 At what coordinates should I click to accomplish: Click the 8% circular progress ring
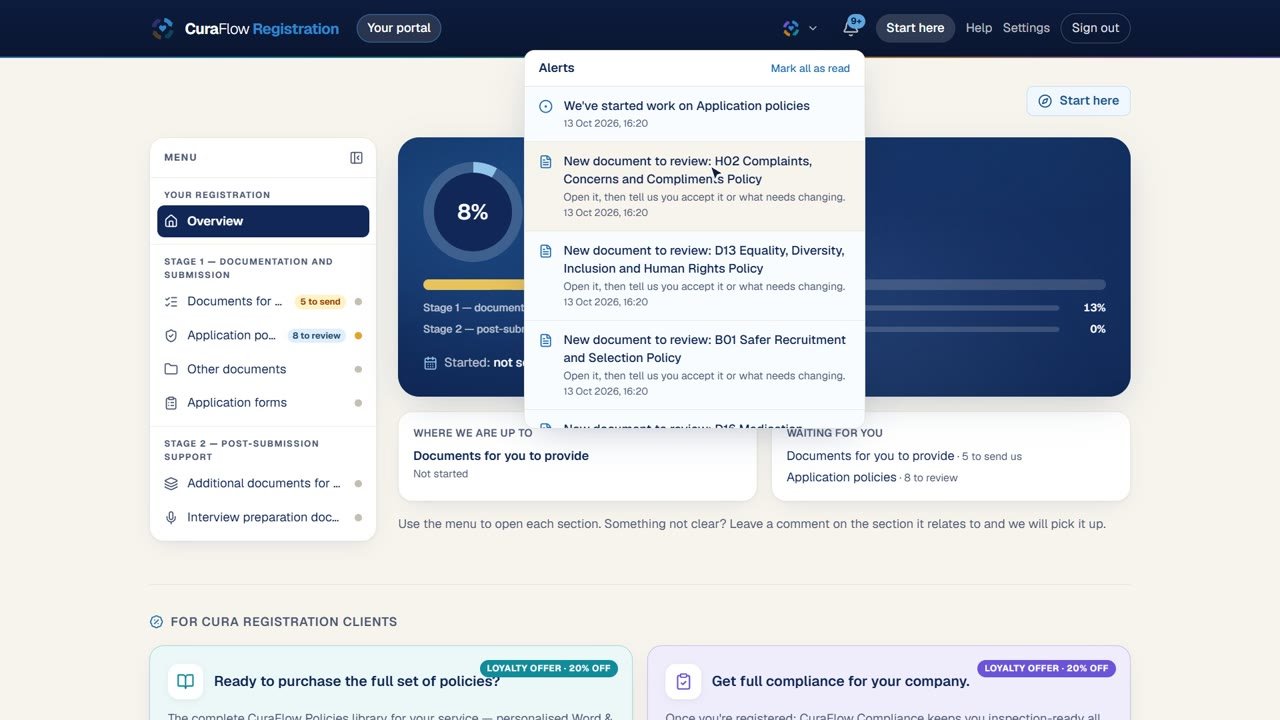[473, 212]
